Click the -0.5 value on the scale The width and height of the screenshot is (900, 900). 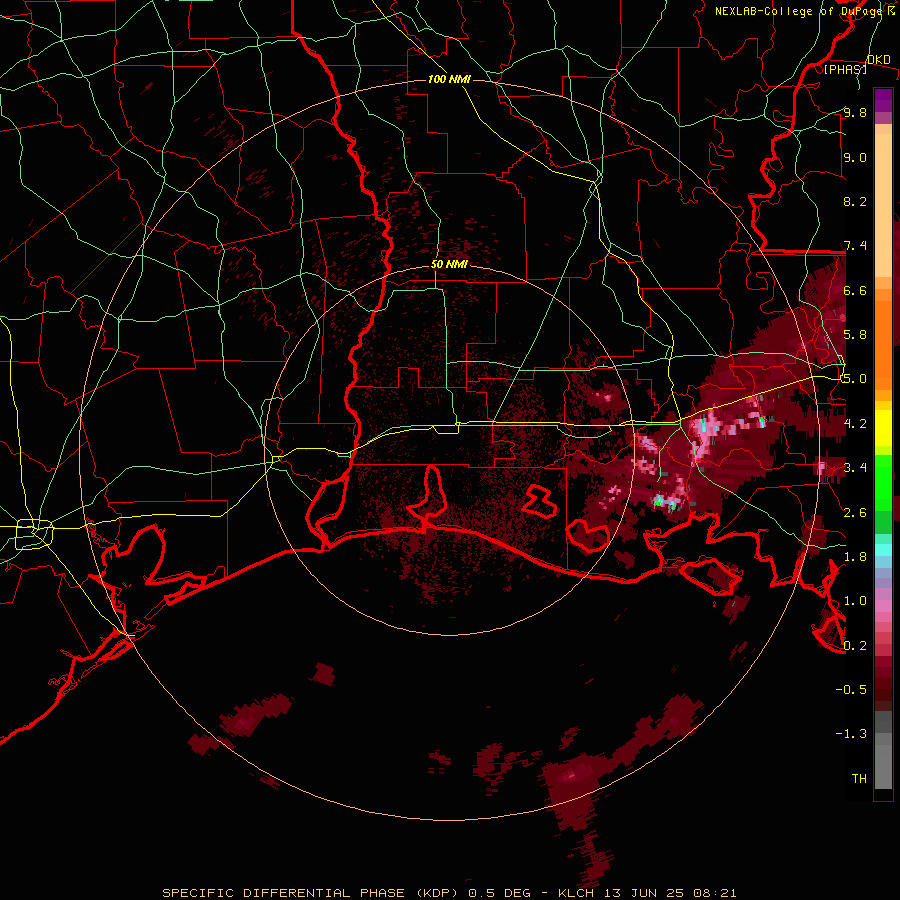(x=851, y=689)
